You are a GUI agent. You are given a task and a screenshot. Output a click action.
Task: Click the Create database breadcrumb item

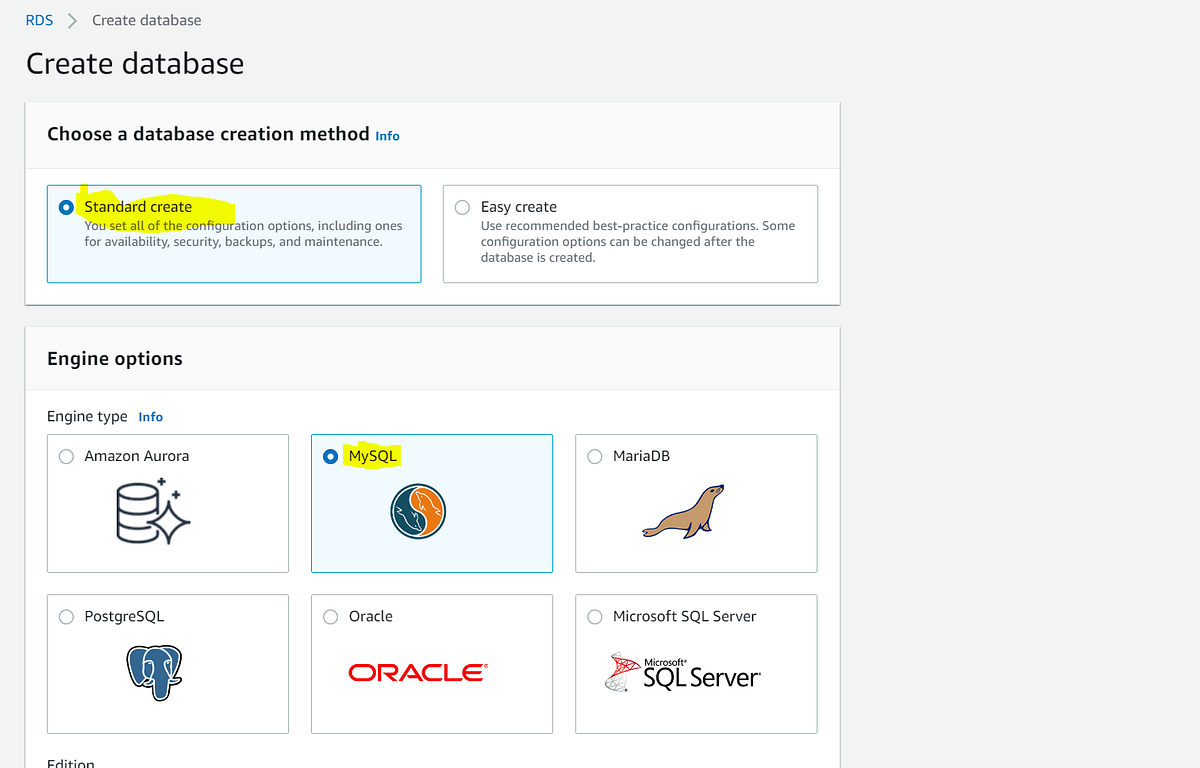pyautogui.click(x=146, y=19)
